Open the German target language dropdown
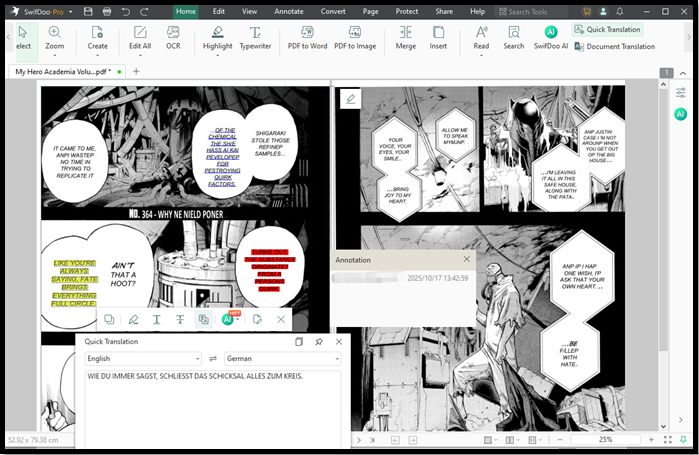699x455 pixels. tap(281, 358)
